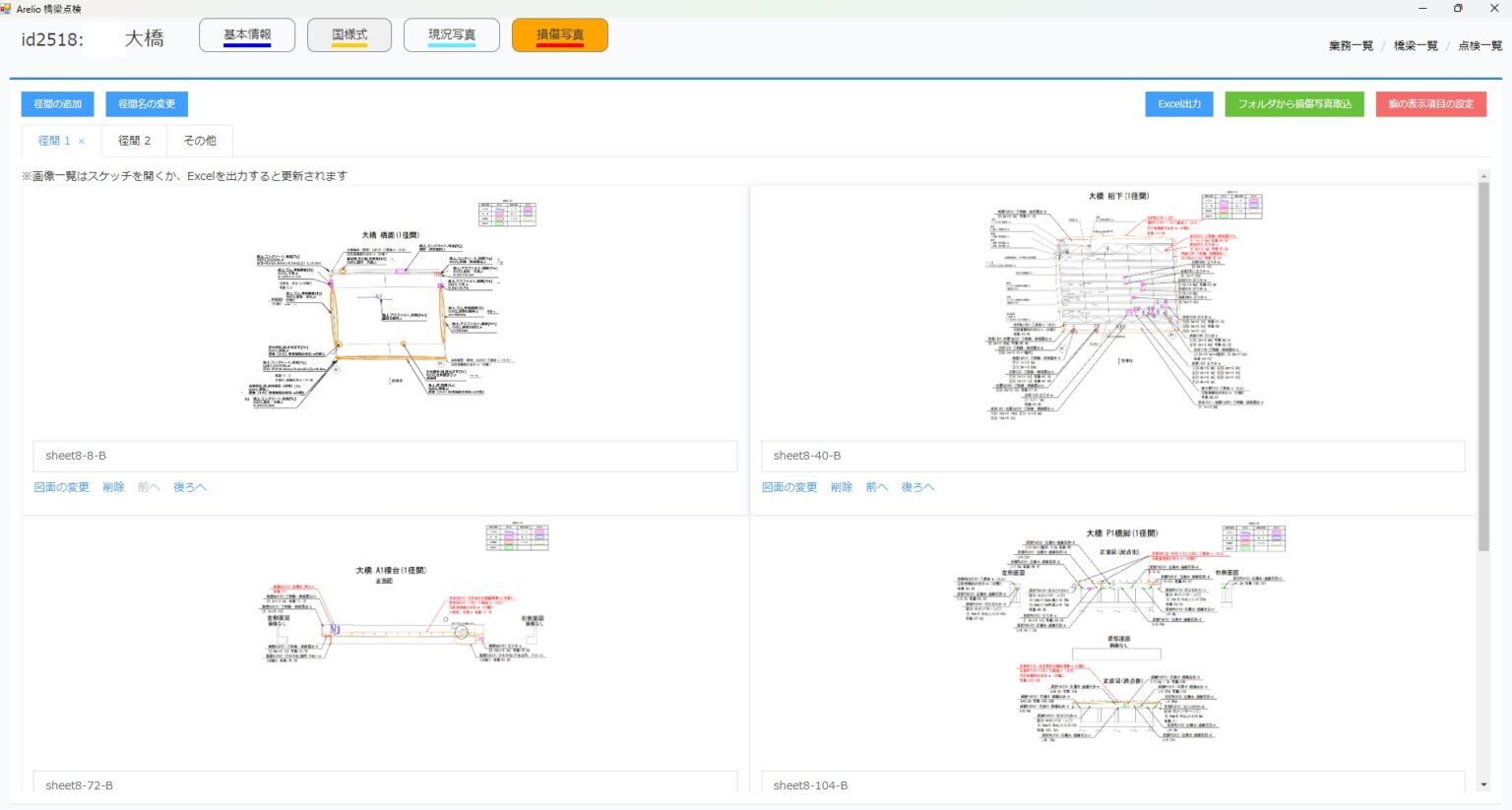Screen dimensions: 1512x810
Task: Open the 国様式 section
Action: click(349, 35)
